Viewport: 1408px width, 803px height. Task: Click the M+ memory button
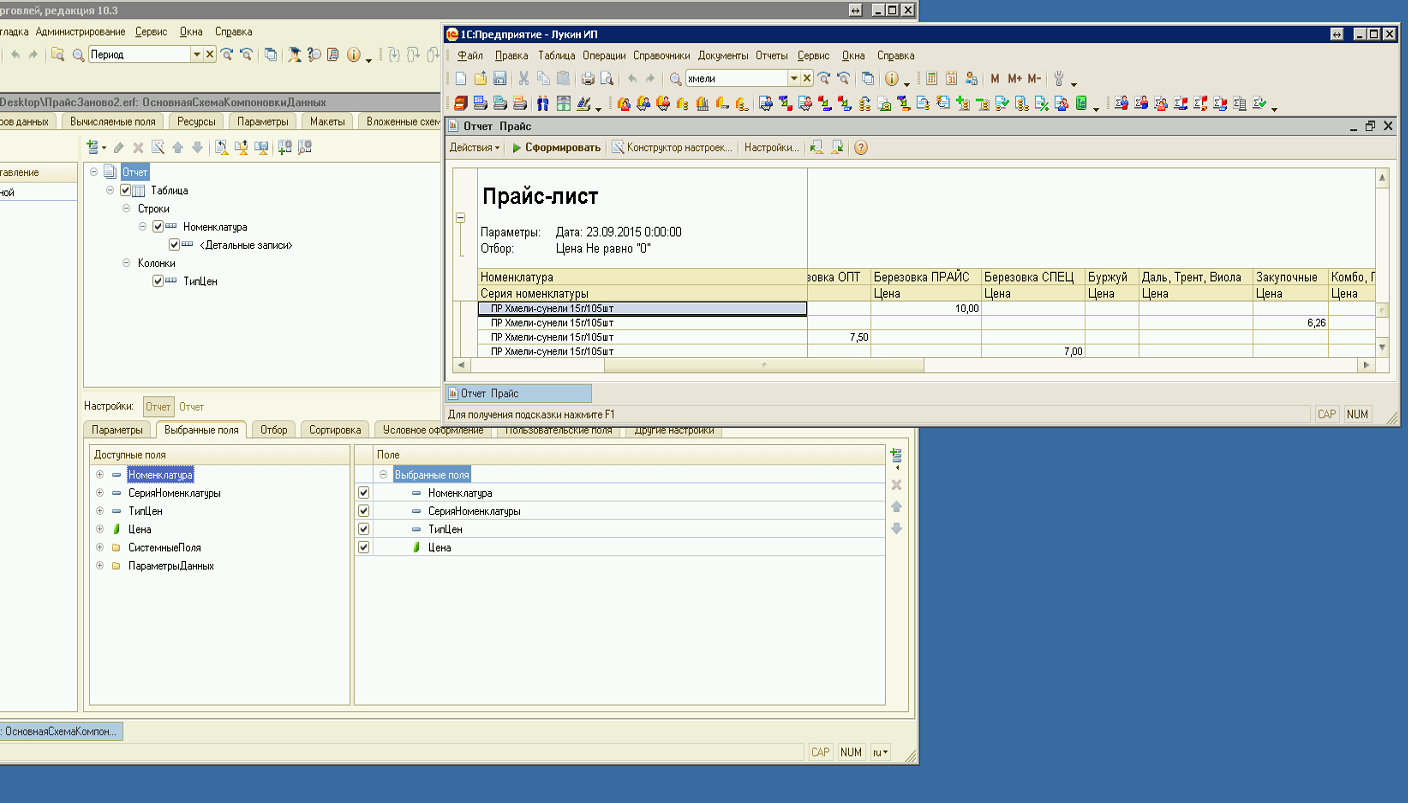1014,79
